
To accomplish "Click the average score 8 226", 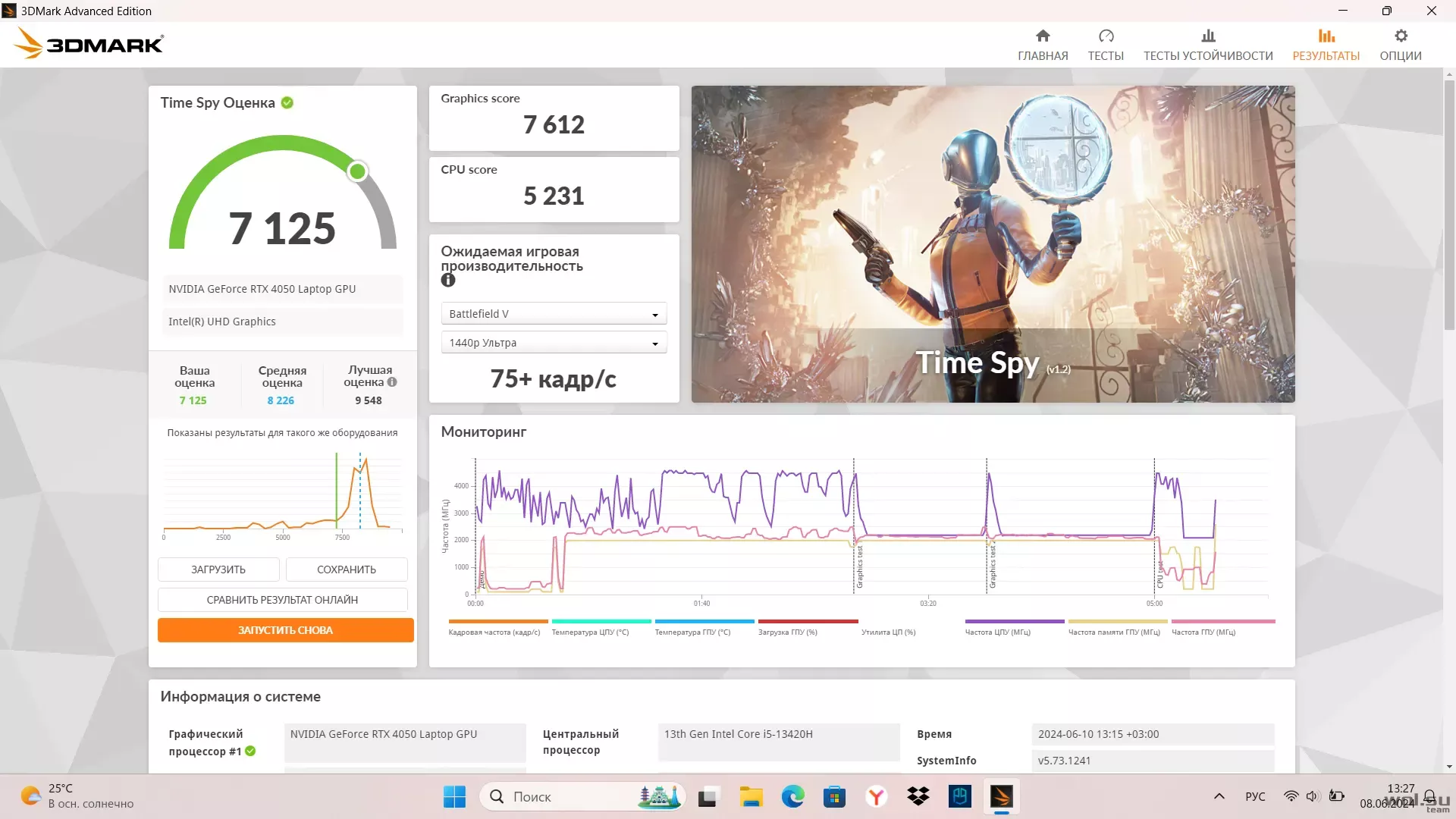I will point(281,400).
